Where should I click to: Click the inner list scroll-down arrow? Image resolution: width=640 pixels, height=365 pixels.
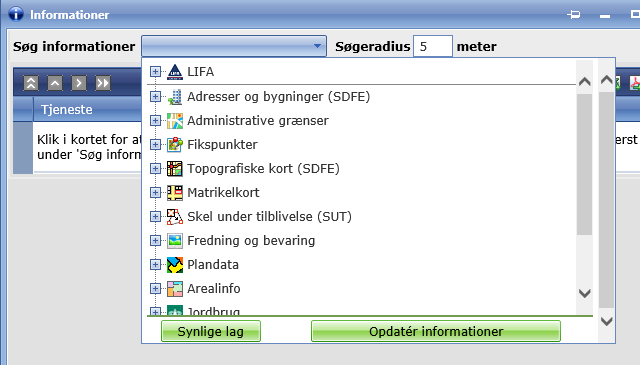(x=584, y=294)
